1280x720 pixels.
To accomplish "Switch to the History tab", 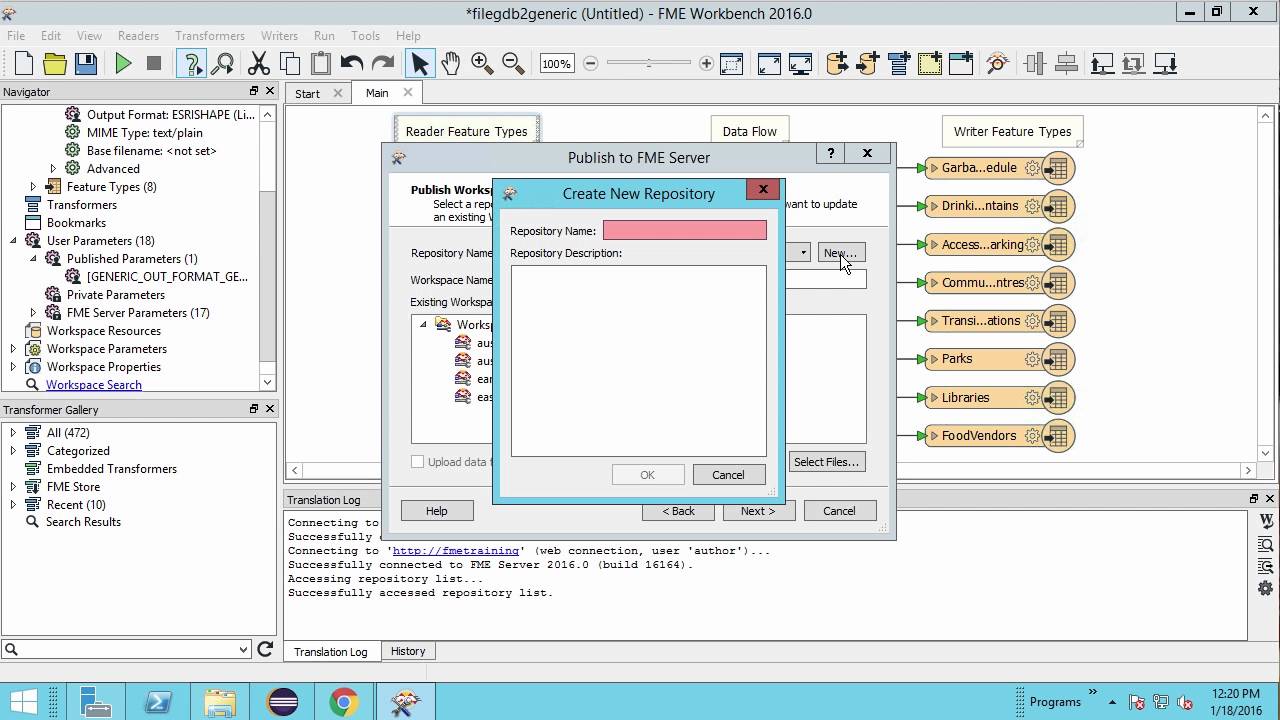I will pyautogui.click(x=408, y=651).
